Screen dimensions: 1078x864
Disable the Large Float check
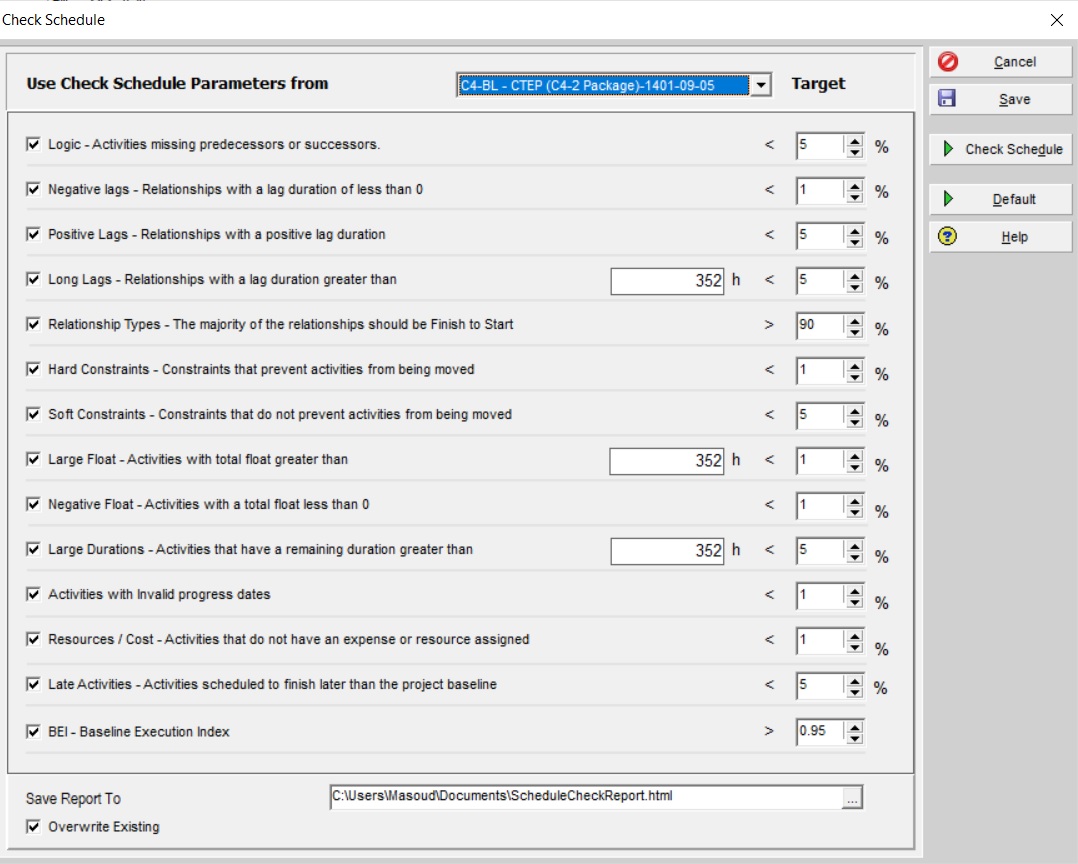[33, 459]
